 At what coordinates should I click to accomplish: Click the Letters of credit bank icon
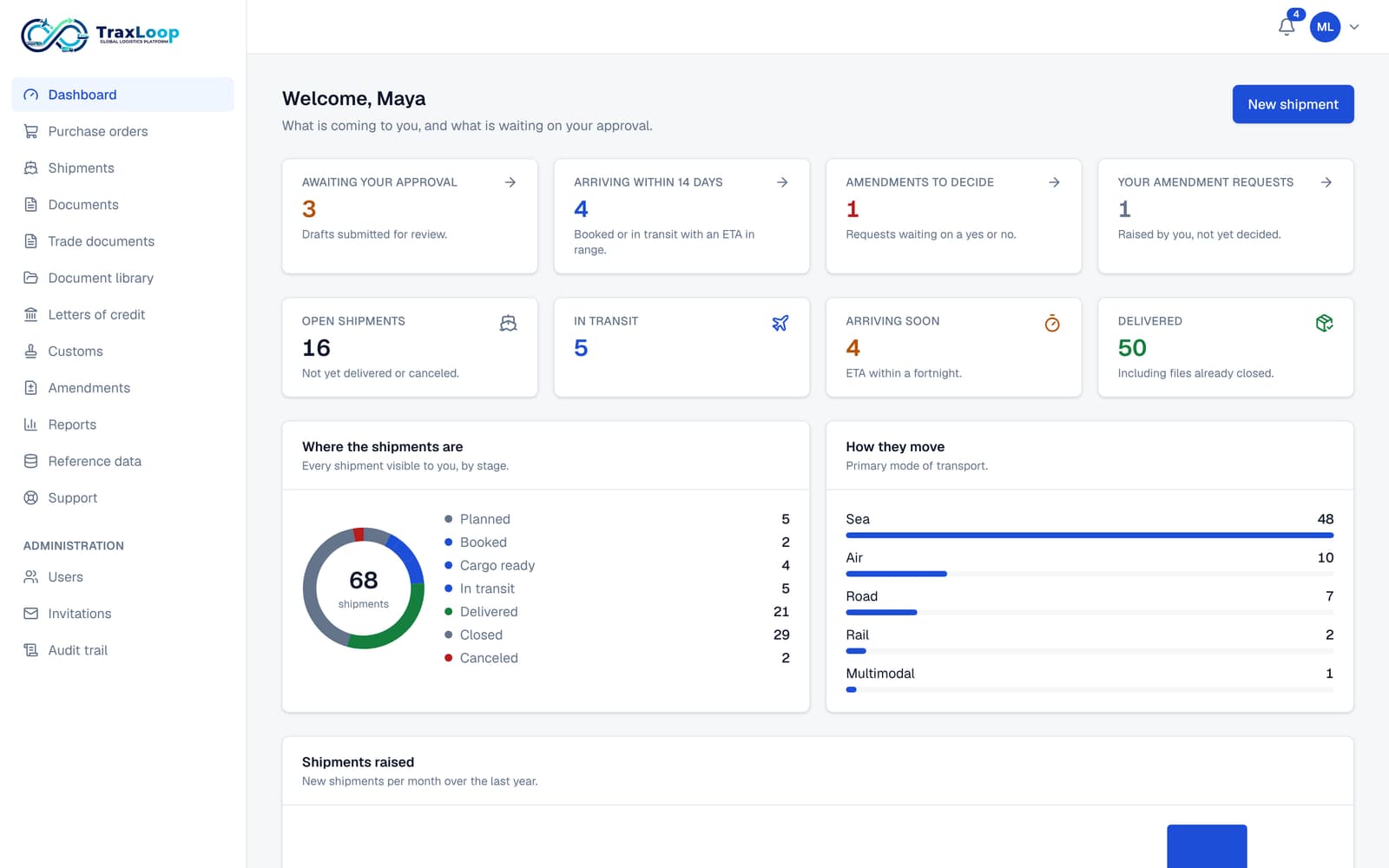[x=31, y=314]
